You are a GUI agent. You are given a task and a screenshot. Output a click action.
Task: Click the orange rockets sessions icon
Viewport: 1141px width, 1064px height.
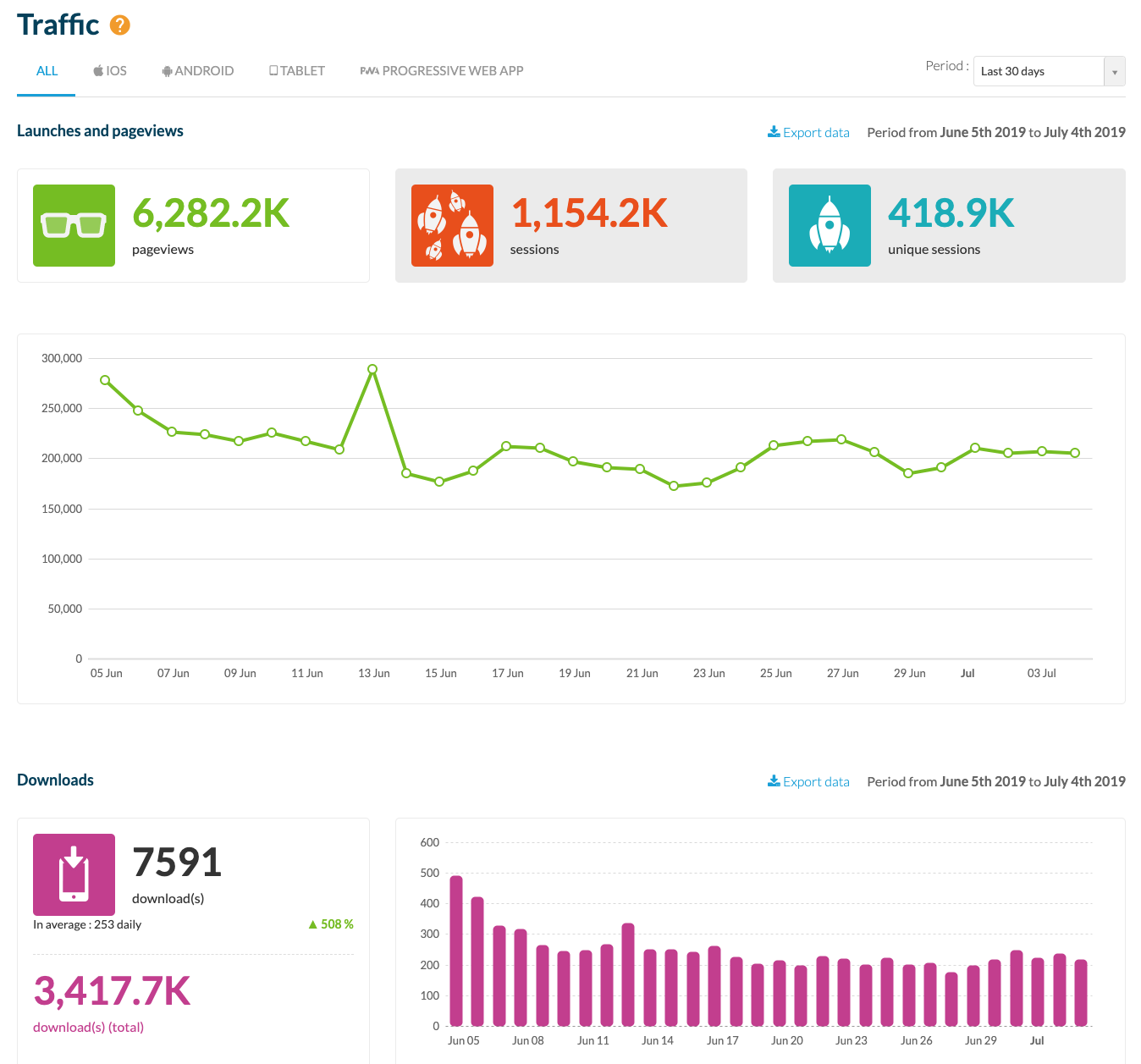(x=452, y=225)
